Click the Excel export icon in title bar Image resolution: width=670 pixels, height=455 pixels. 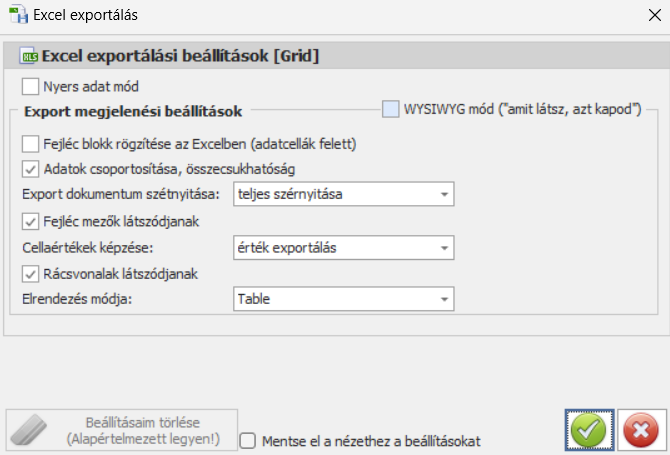click(x=17, y=15)
